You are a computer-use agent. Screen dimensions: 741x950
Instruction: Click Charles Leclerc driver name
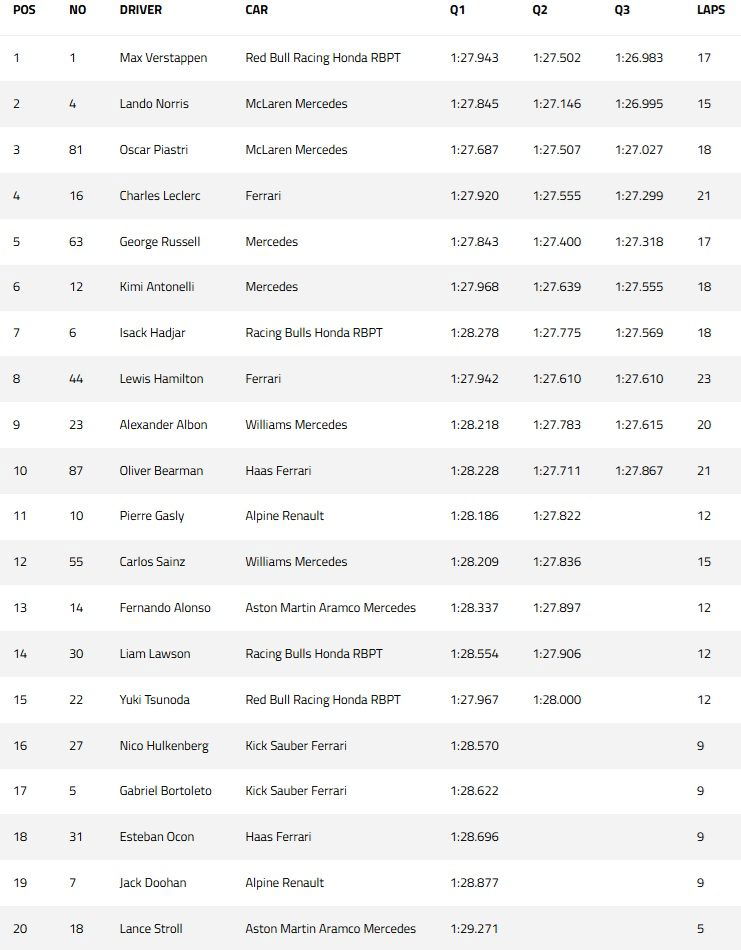click(x=159, y=196)
